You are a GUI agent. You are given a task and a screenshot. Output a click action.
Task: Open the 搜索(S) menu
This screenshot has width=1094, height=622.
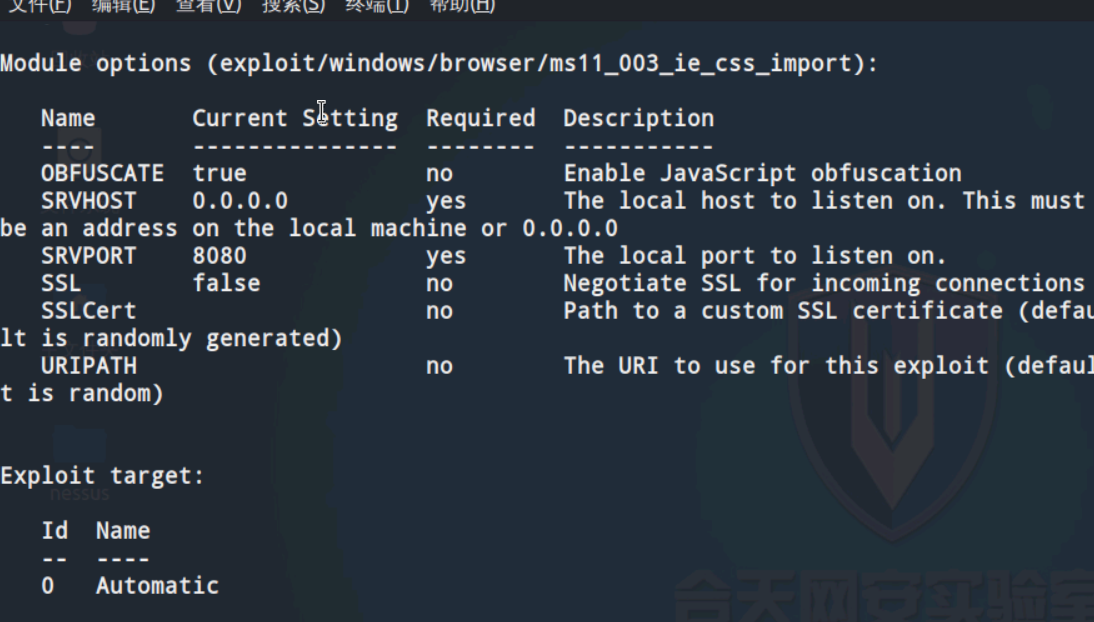pos(293,6)
